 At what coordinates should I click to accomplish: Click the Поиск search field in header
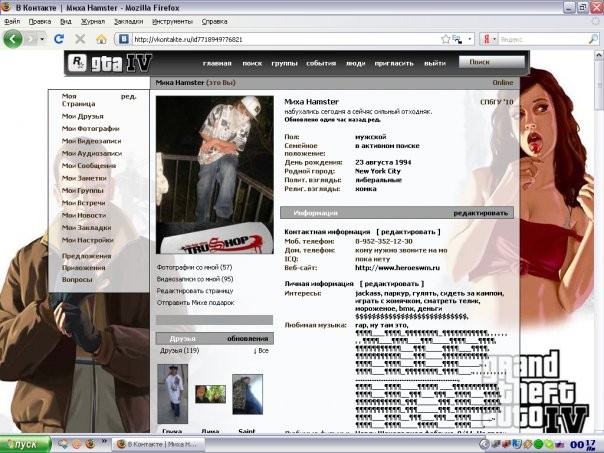tap(492, 62)
